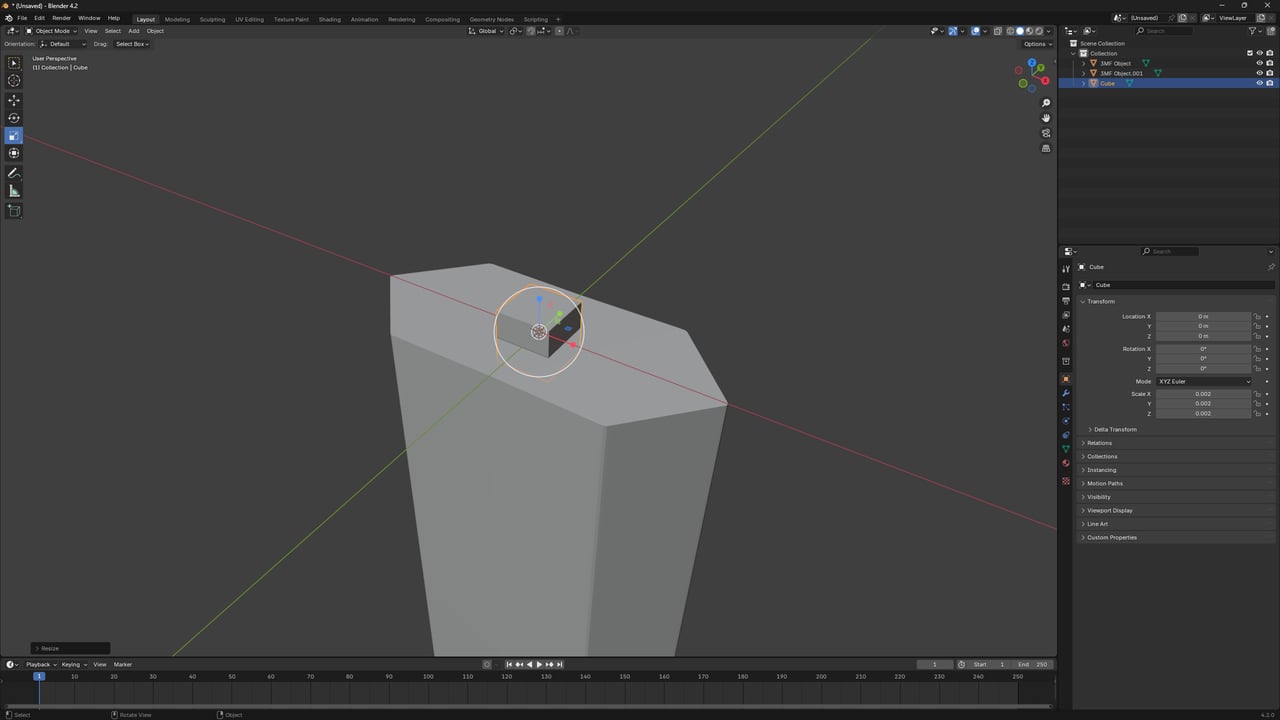Screen dimensions: 1280x720
Task: Open the Particles properties tab
Action: pos(1066,407)
